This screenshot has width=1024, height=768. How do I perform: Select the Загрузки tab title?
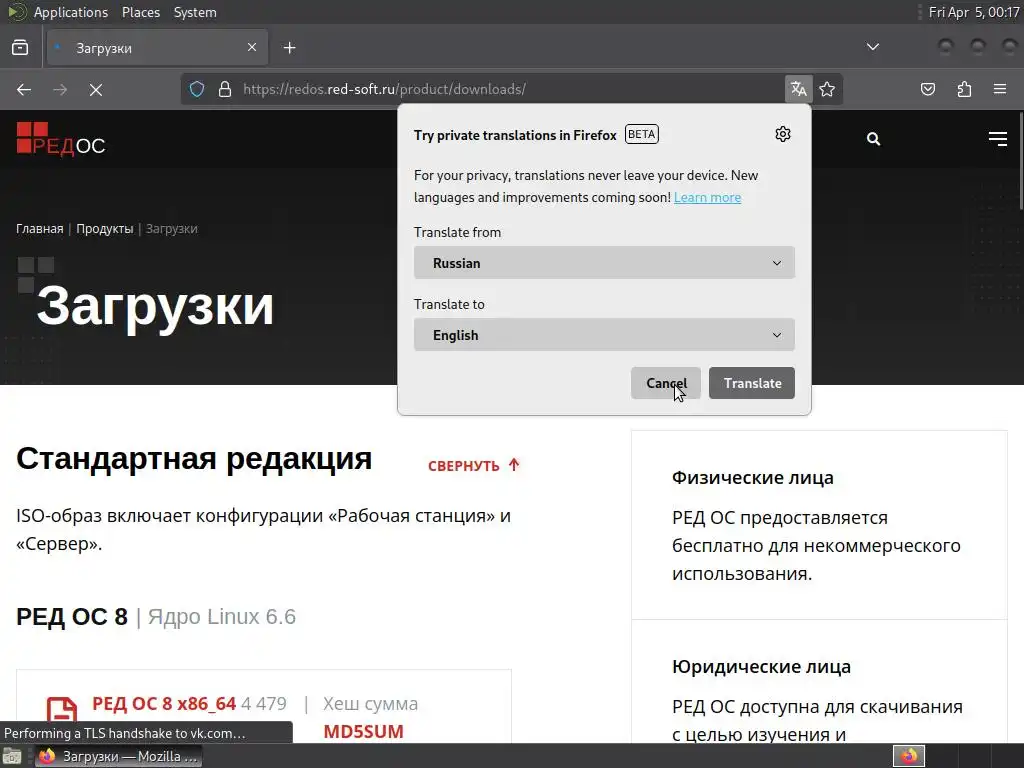104,48
